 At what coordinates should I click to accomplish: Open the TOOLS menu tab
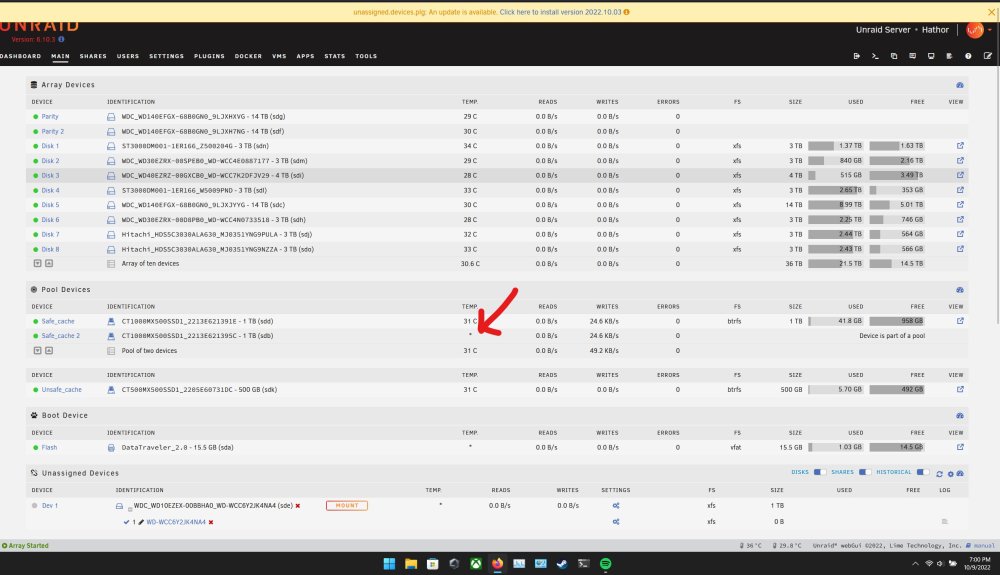(366, 56)
